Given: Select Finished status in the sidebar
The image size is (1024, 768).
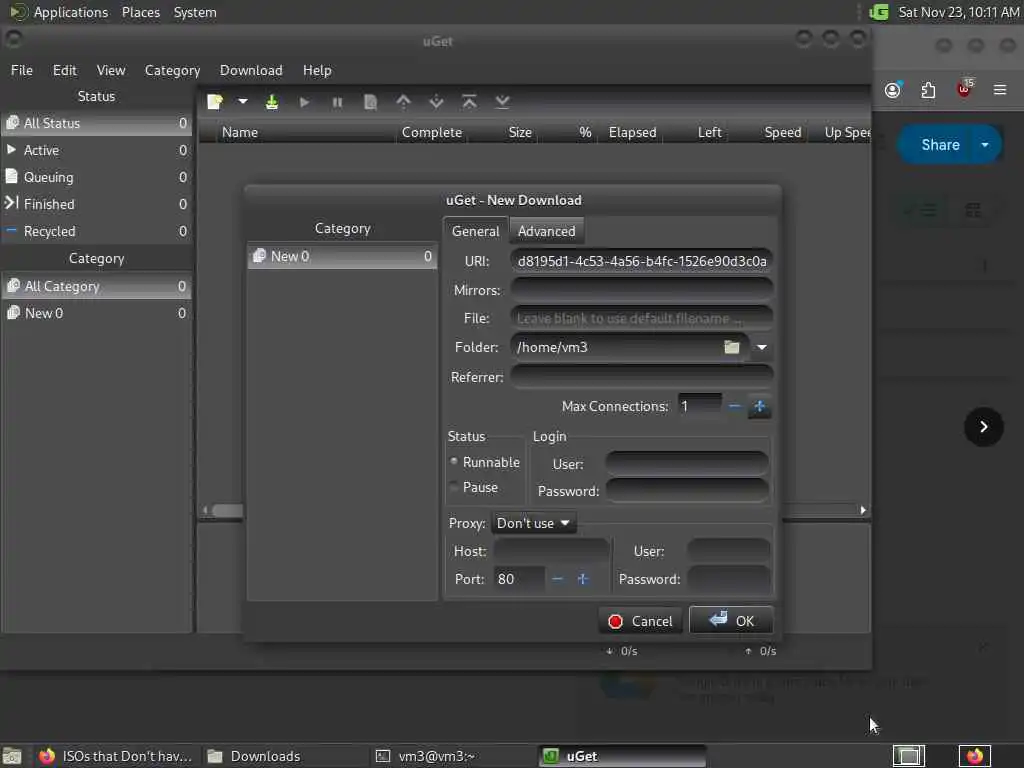Looking at the screenshot, I should (x=97, y=204).
